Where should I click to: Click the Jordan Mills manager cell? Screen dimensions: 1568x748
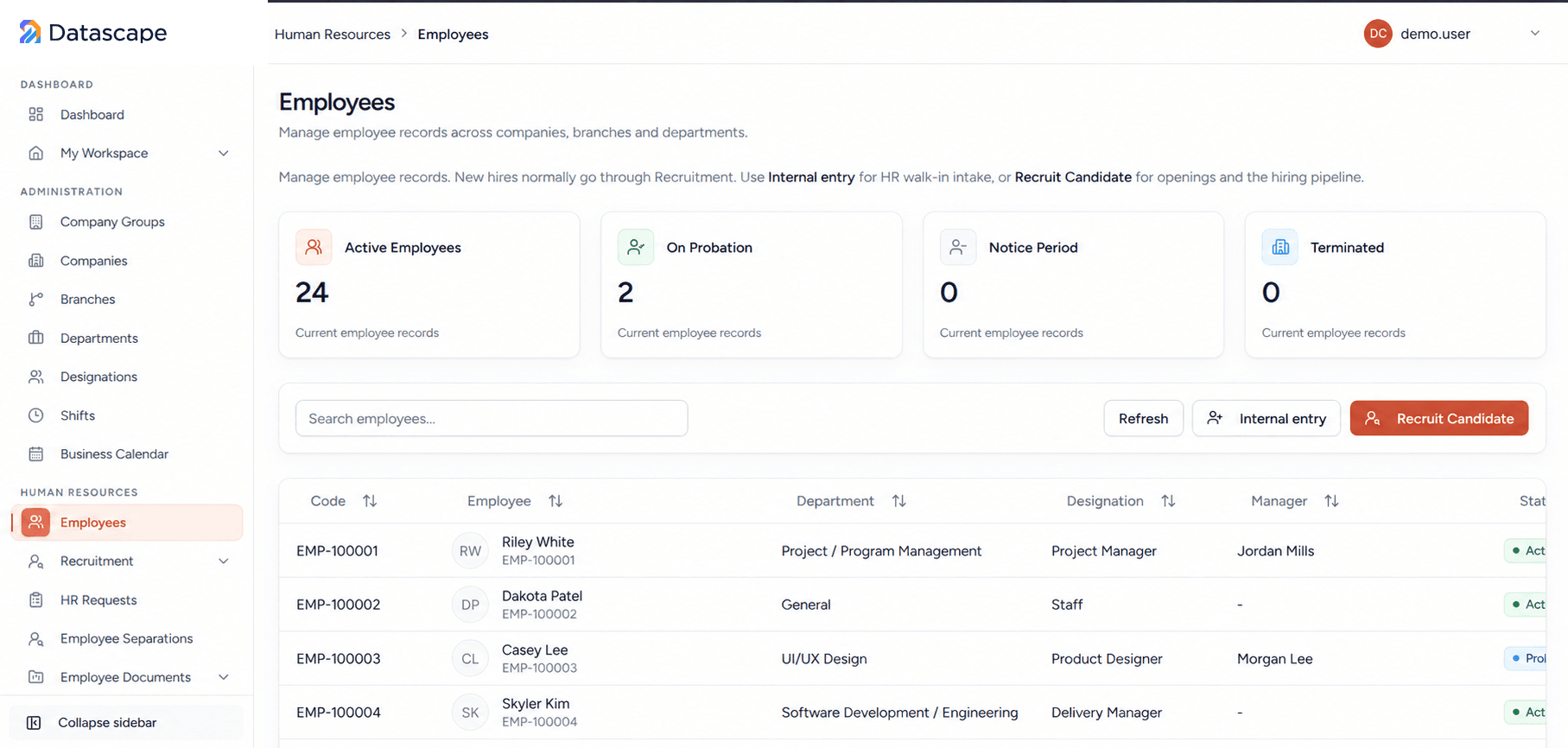point(1275,551)
